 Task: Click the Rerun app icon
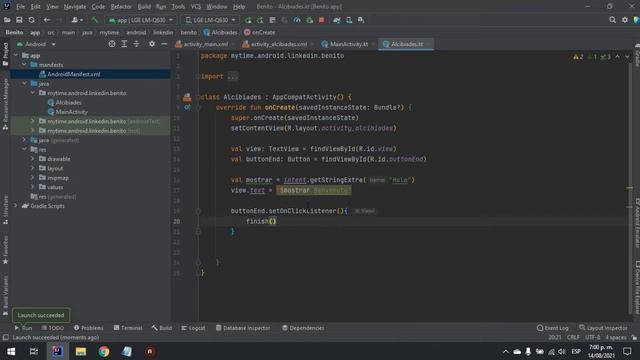click(248, 20)
